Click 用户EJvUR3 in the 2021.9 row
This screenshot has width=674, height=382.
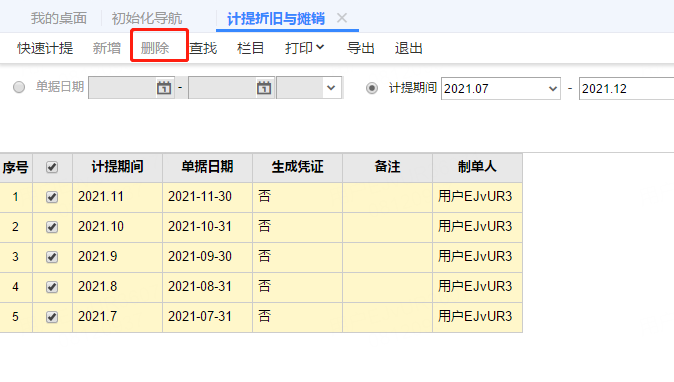pyautogui.click(x=475, y=257)
